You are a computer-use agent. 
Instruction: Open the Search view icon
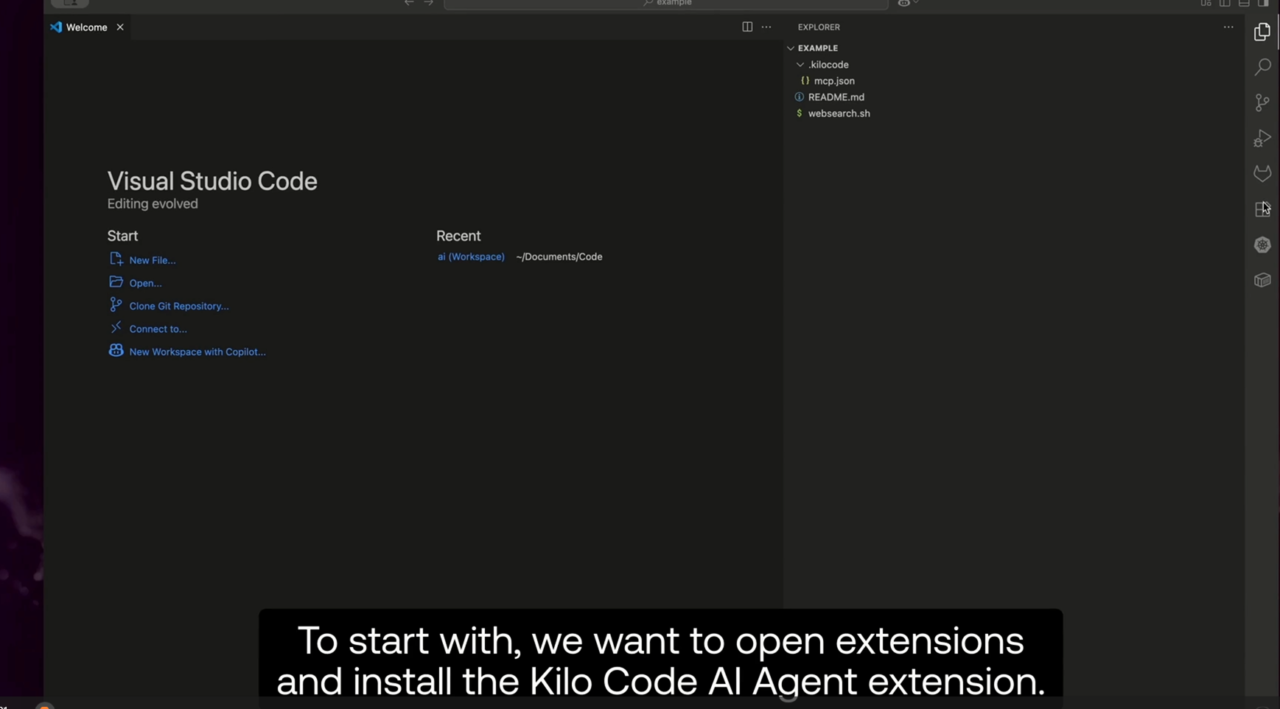(1262, 67)
